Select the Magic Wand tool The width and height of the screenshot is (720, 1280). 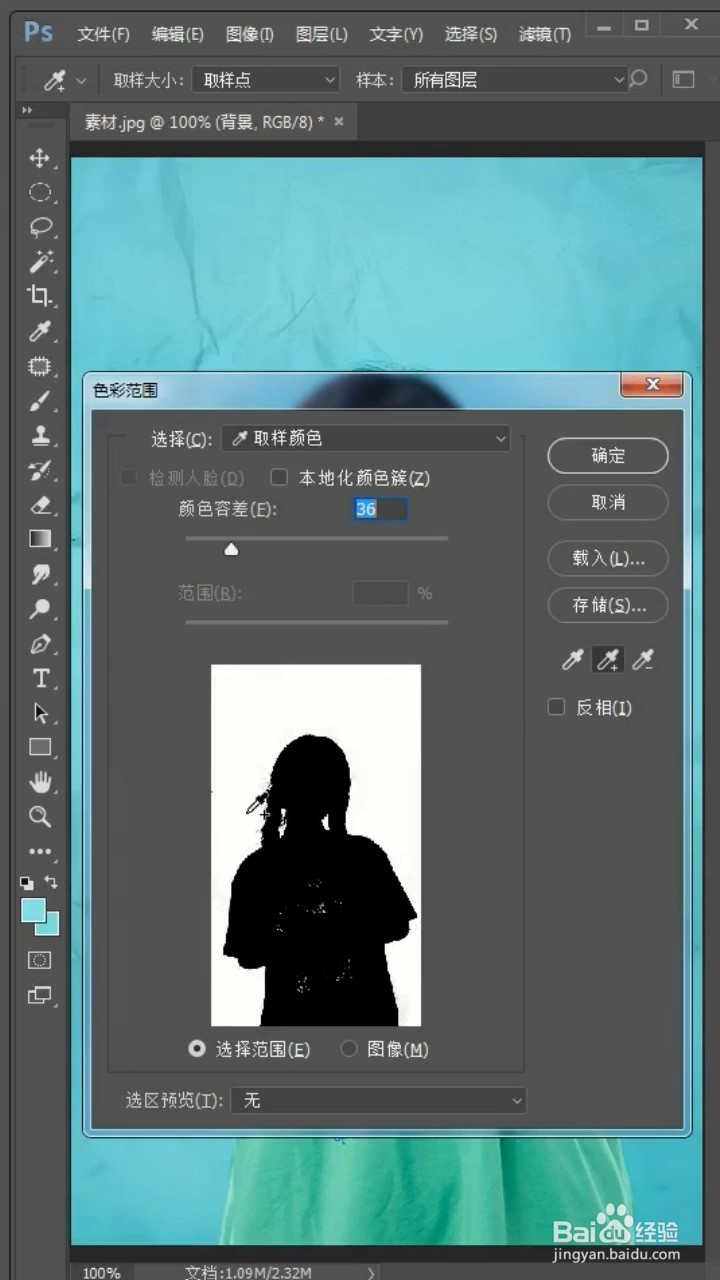pyautogui.click(x=40, y=262)
